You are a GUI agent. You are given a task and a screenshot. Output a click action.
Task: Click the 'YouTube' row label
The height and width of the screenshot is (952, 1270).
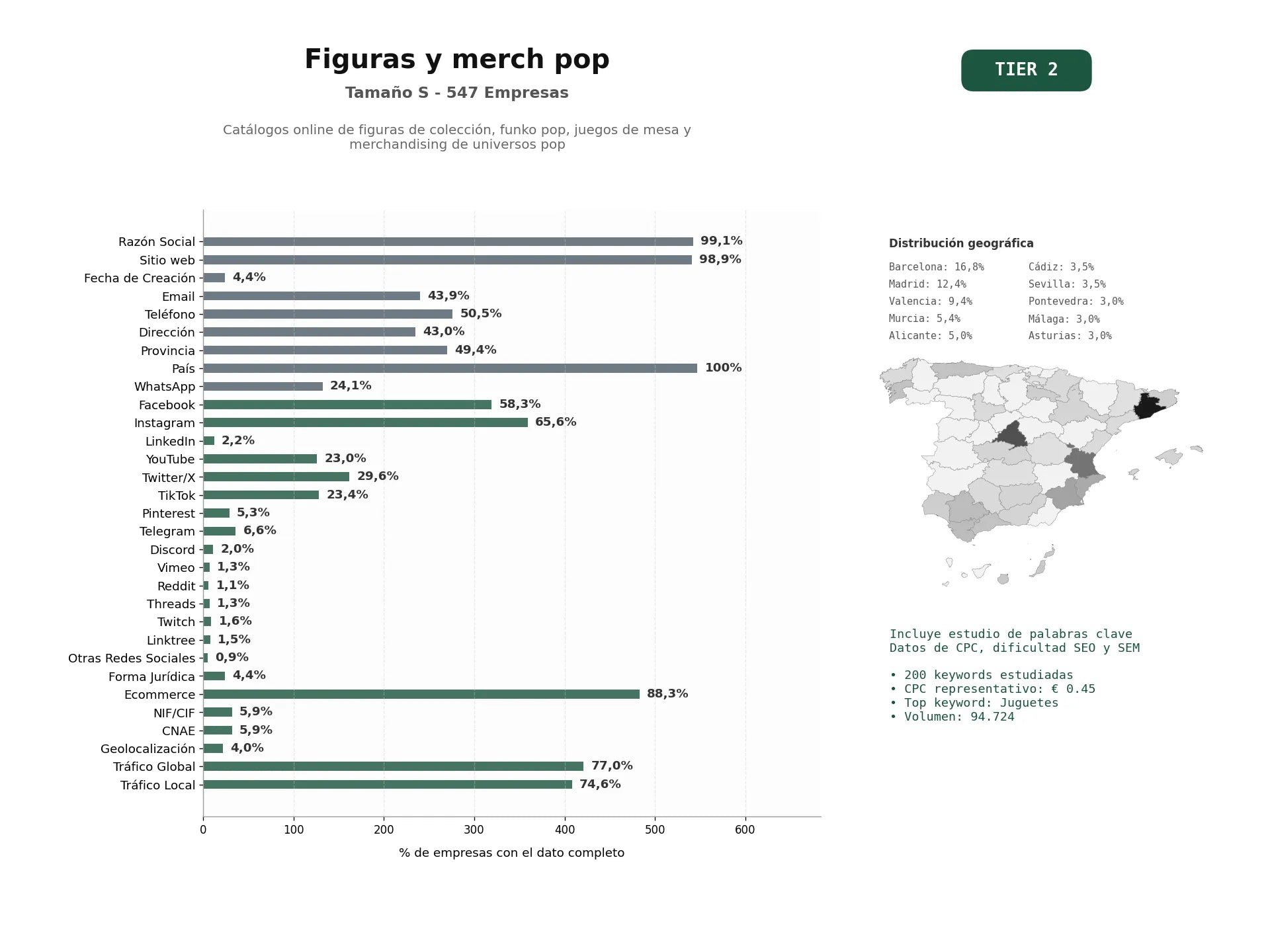pyautogui.click(x=171, y=459)
